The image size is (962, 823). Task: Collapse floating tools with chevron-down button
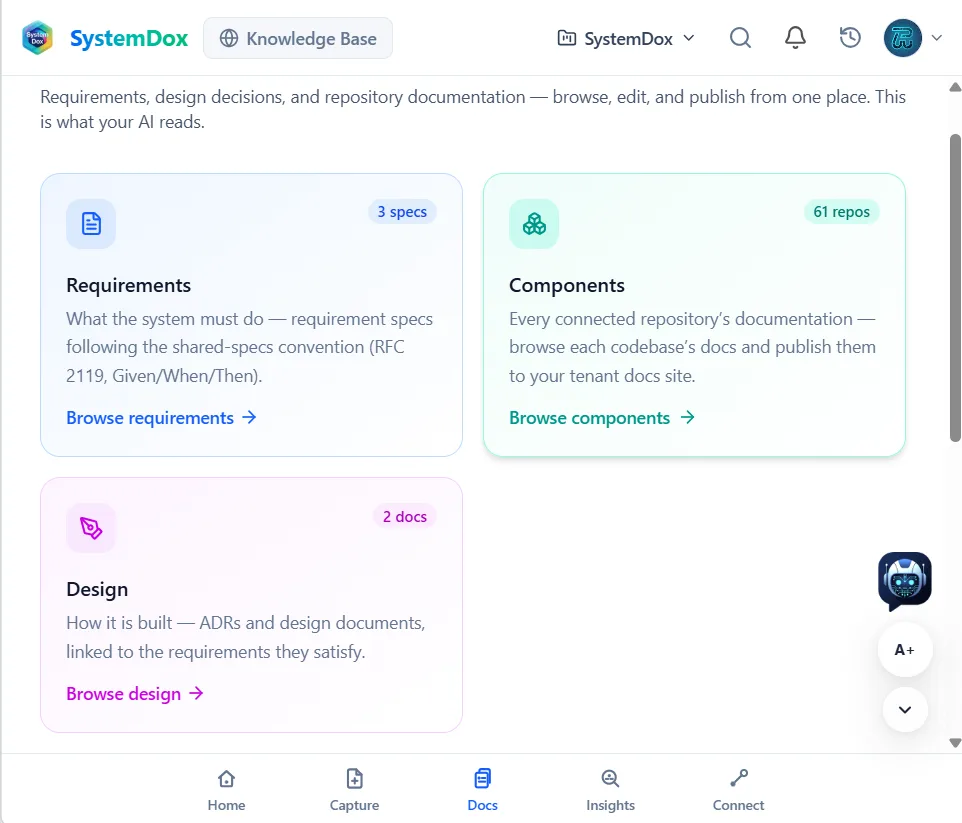coord(905,710)
